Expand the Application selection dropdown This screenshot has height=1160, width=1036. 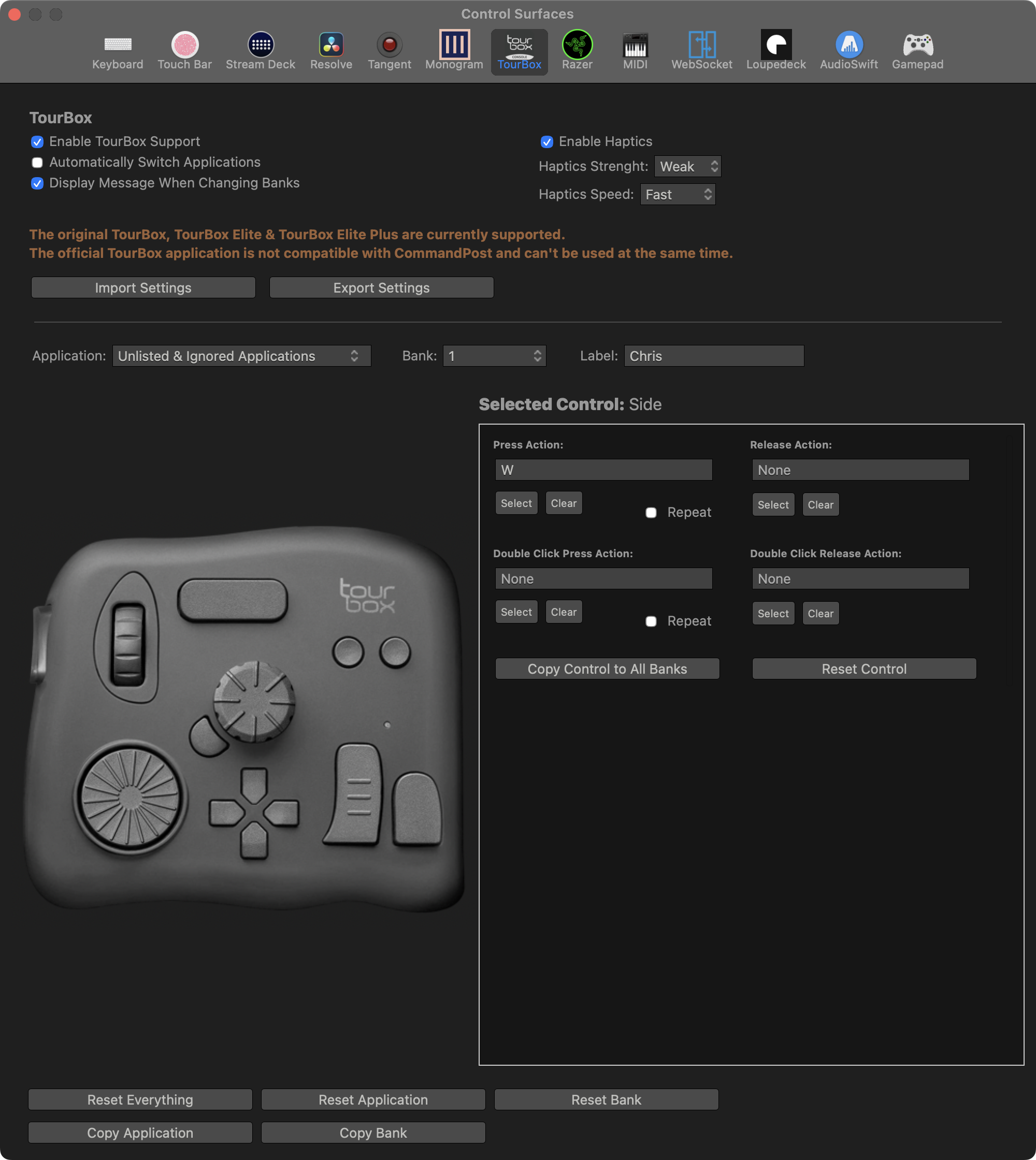[241, 356]
